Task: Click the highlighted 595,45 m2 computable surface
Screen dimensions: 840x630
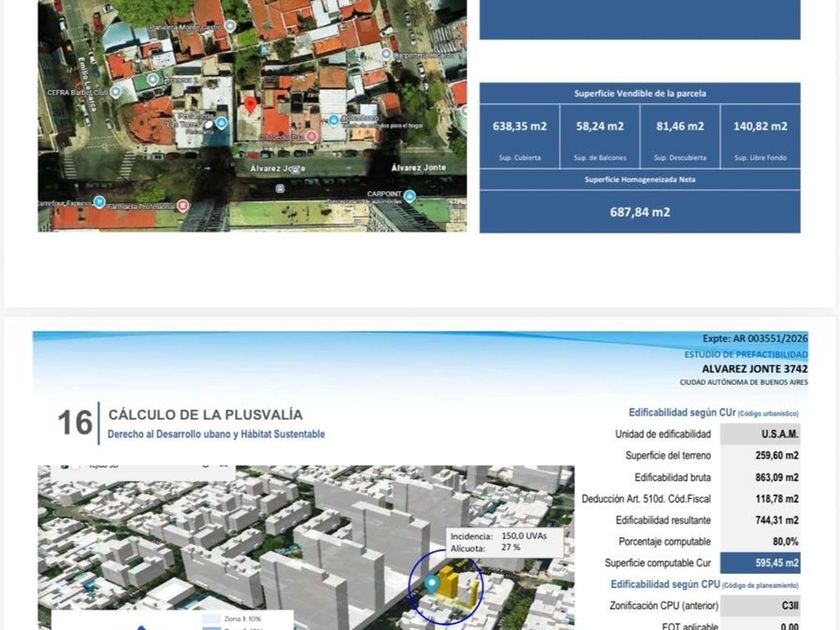Action: (760, 563)
